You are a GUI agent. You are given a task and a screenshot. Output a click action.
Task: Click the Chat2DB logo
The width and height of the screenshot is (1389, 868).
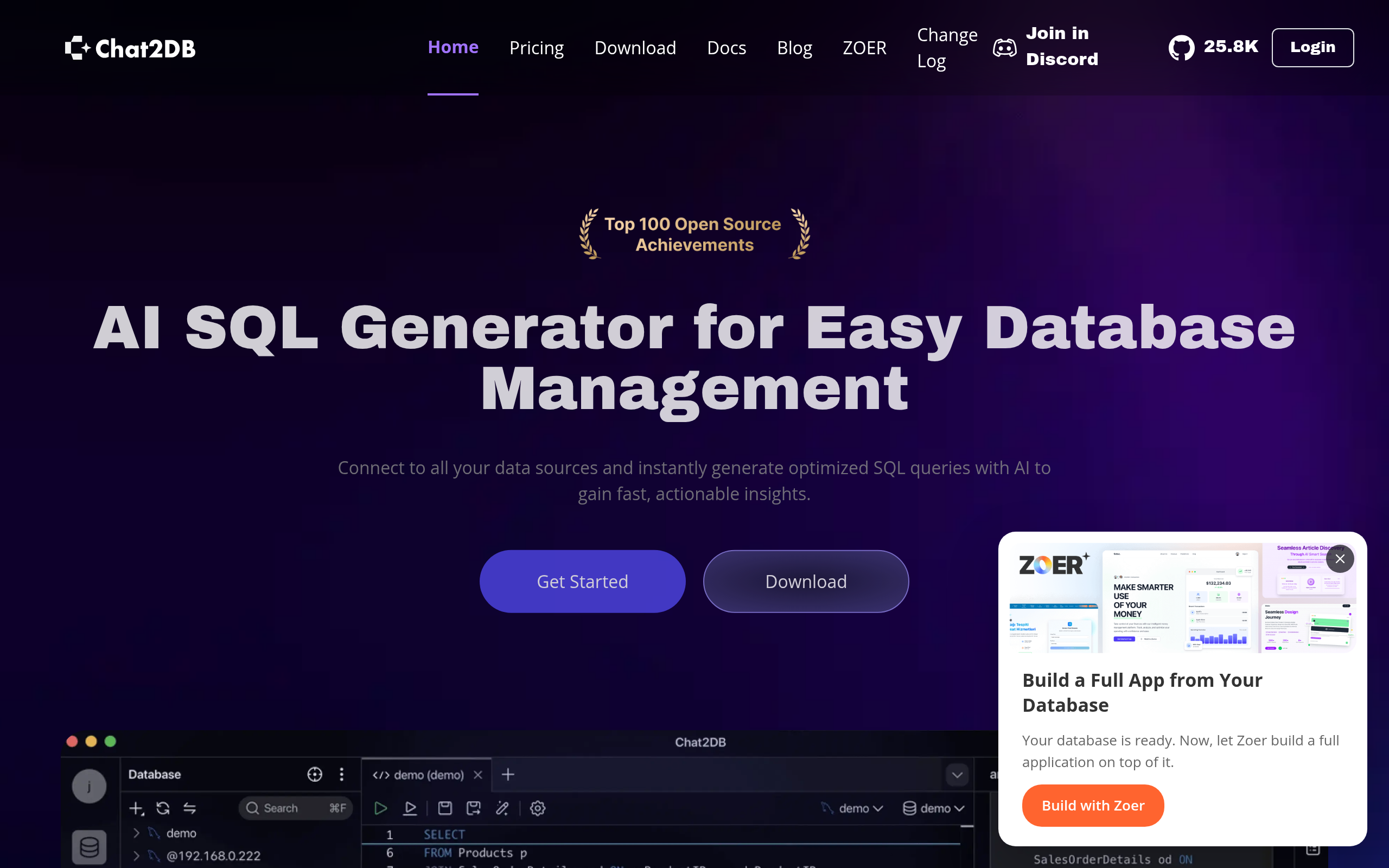[130, 48]
